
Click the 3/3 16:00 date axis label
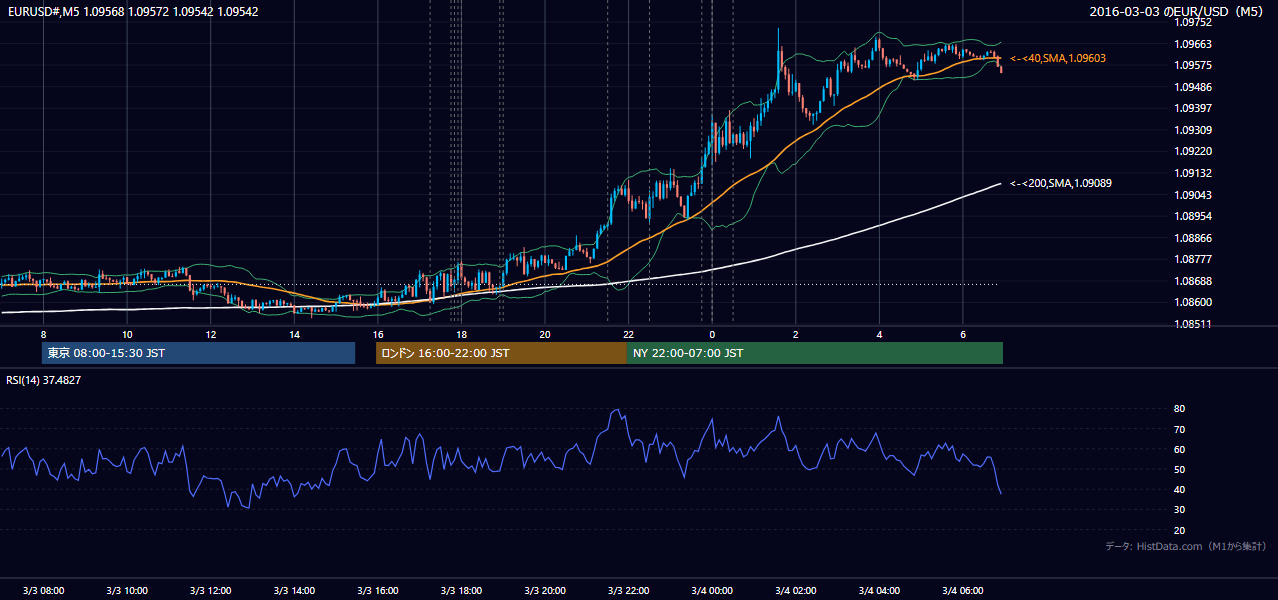point(378,590)
